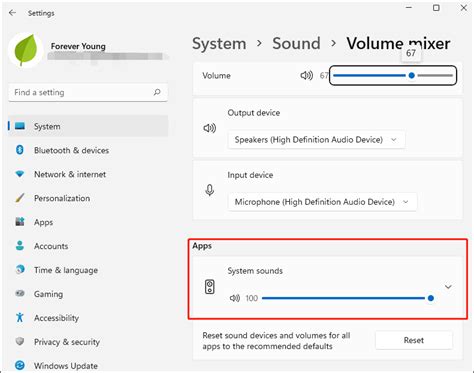
Task: Open the Microphone input device dropdown
Action: (322, 202)
